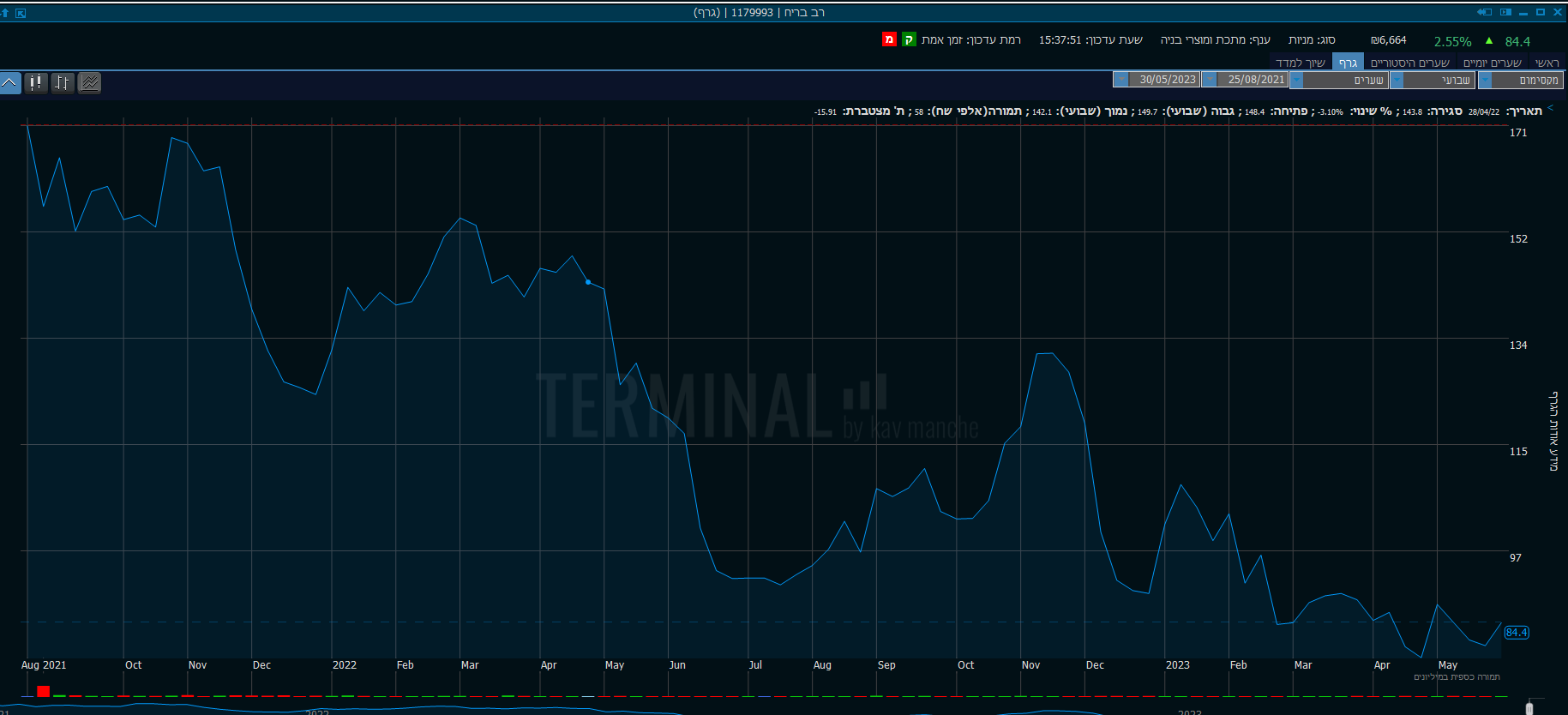Viewport: 1568px width, 715px height.
Task: Switch to the שערים היסטוריים tab
Action: click(x=1409, y=63)
